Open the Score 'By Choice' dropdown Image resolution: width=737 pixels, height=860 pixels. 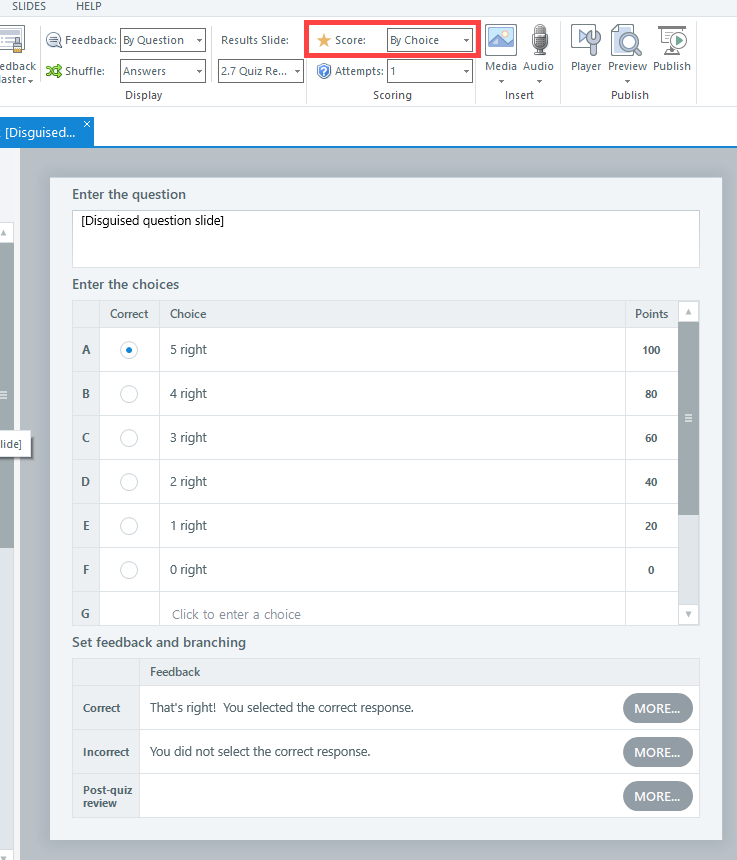tap(429, 40)
